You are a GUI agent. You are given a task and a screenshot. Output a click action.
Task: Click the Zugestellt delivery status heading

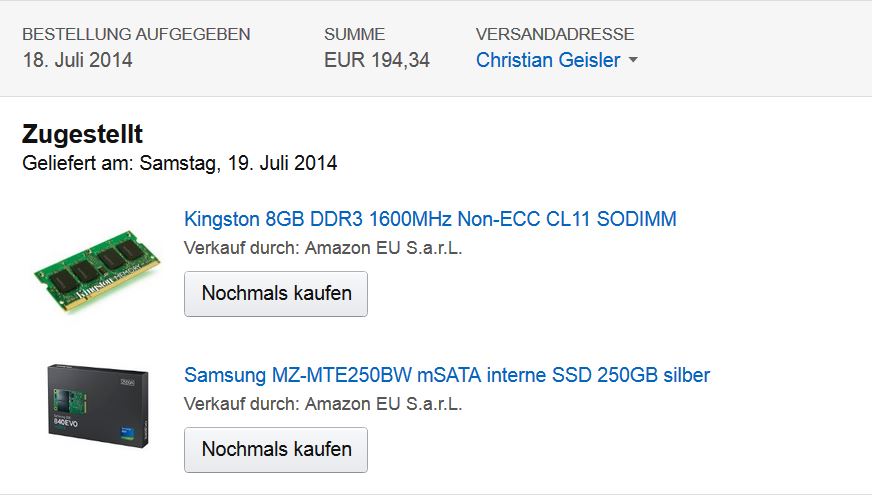click(82, 134)
